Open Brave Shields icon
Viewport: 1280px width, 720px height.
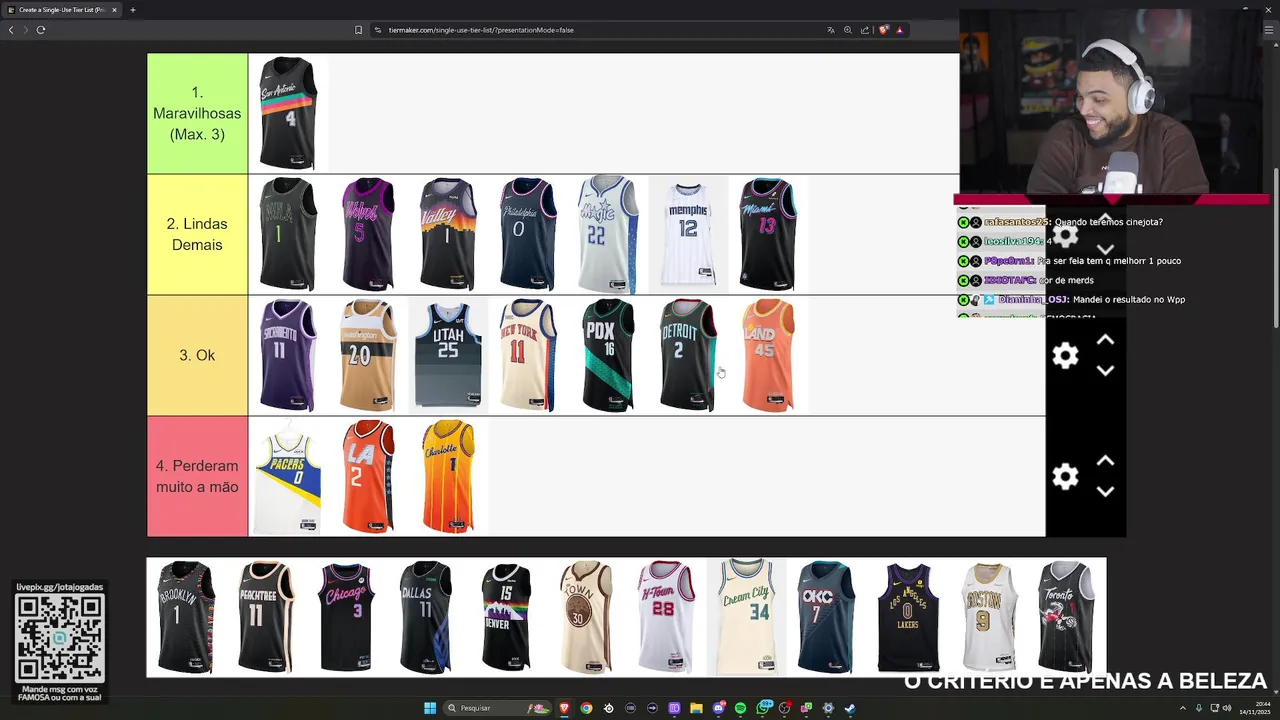point(883,30)
